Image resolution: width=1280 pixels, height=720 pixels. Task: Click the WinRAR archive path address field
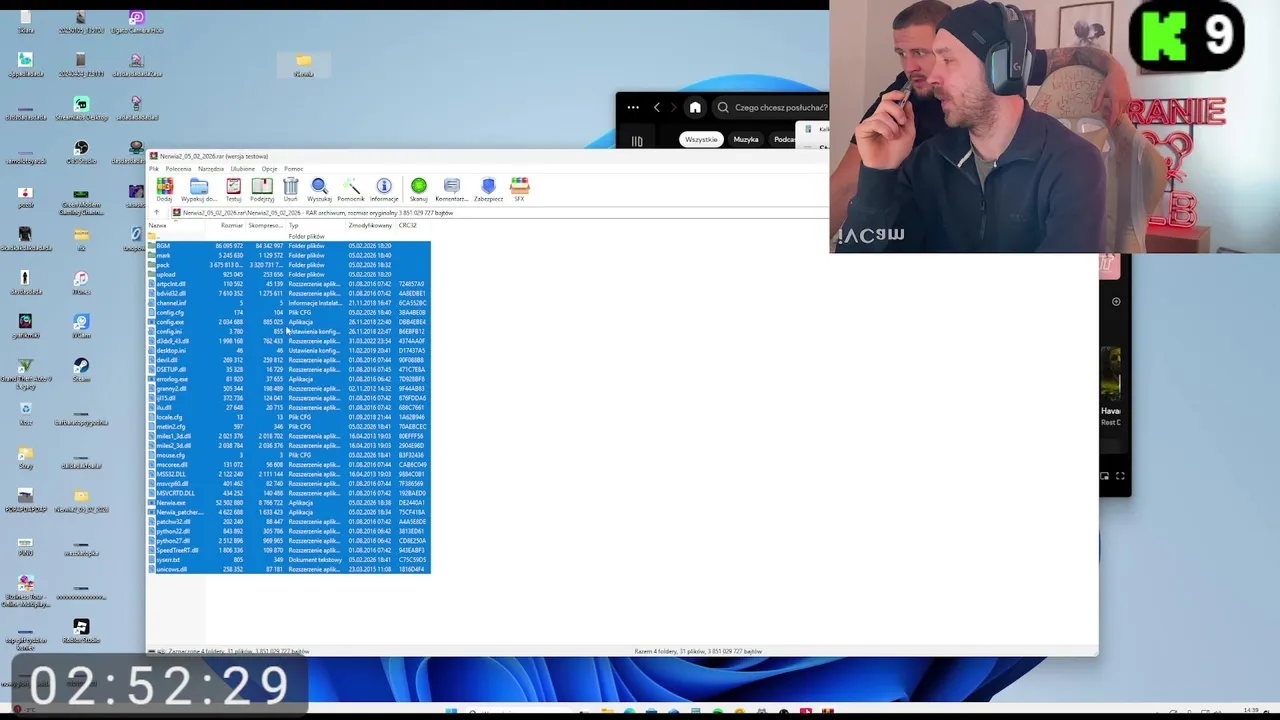500,213
